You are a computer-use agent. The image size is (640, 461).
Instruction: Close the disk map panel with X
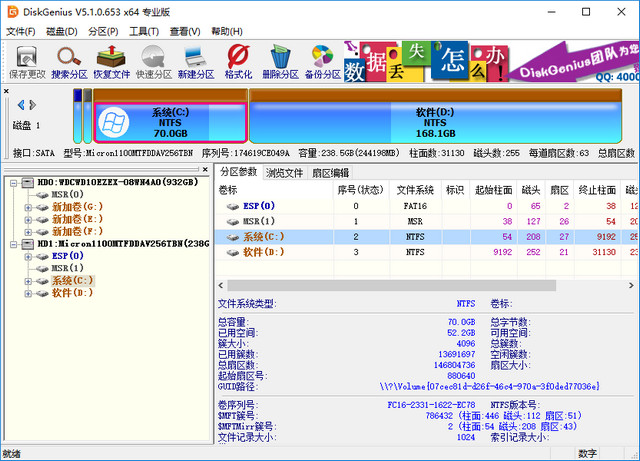pos(6,91)
